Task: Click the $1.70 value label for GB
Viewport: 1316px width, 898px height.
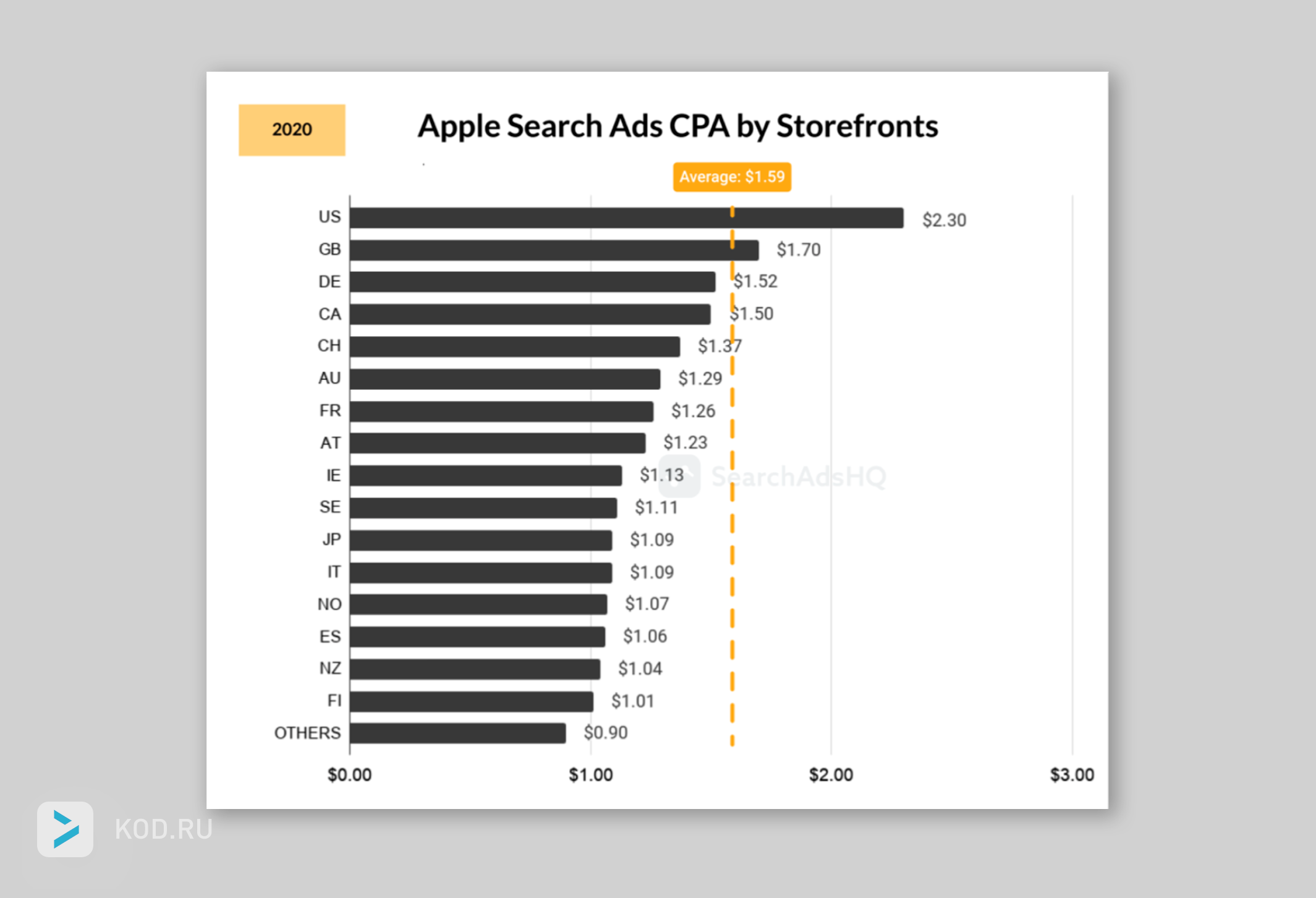Action: (x=799, y=250)
